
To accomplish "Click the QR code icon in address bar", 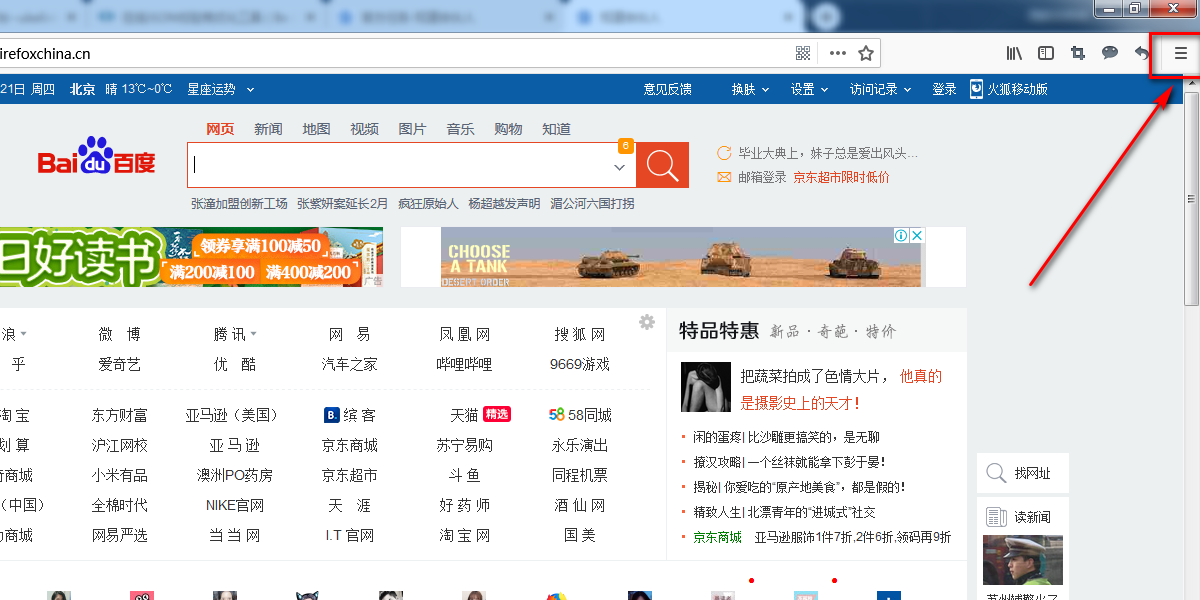I will 803,53.
